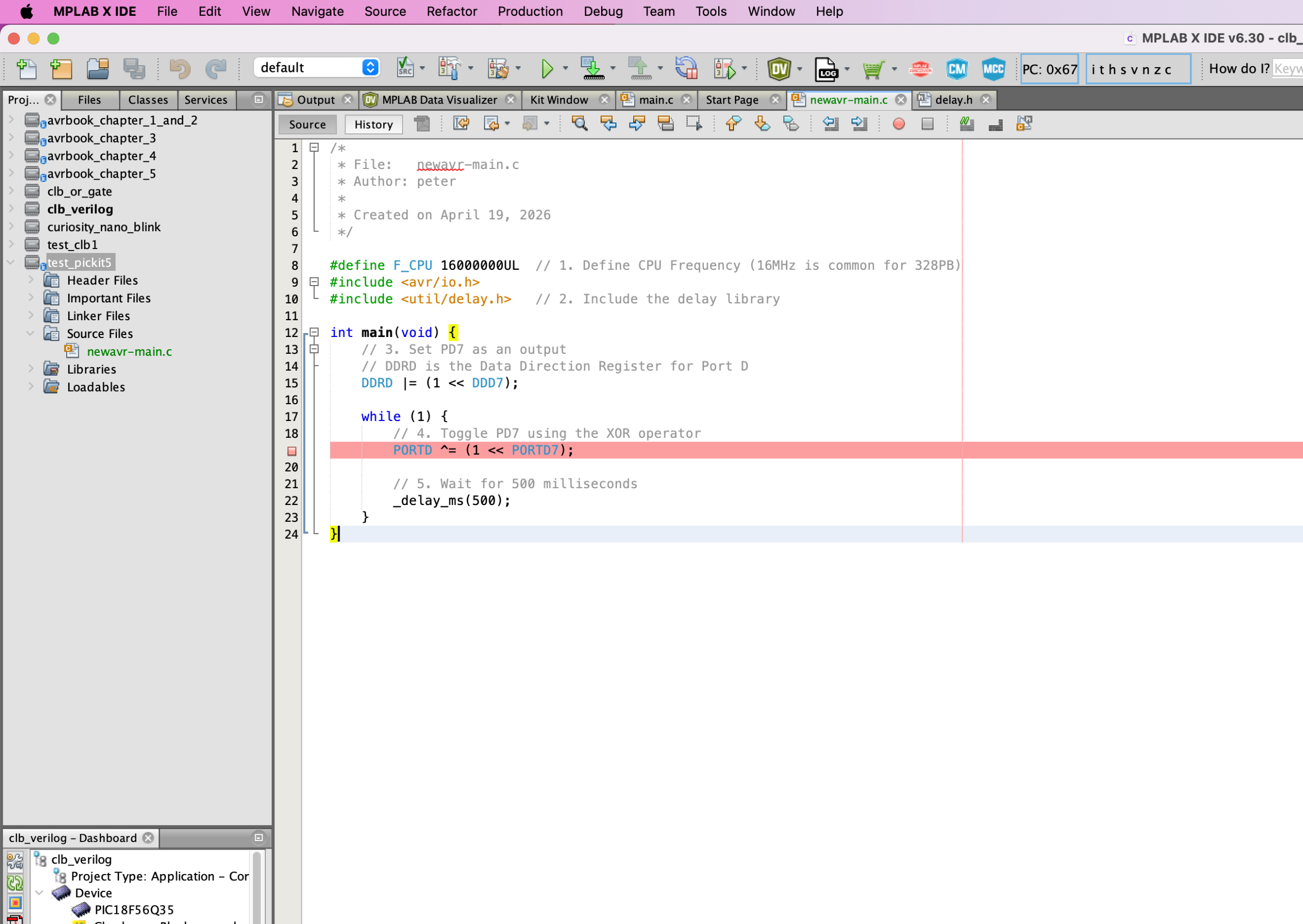Click the How do I keyword search field

coord(1287,69)
